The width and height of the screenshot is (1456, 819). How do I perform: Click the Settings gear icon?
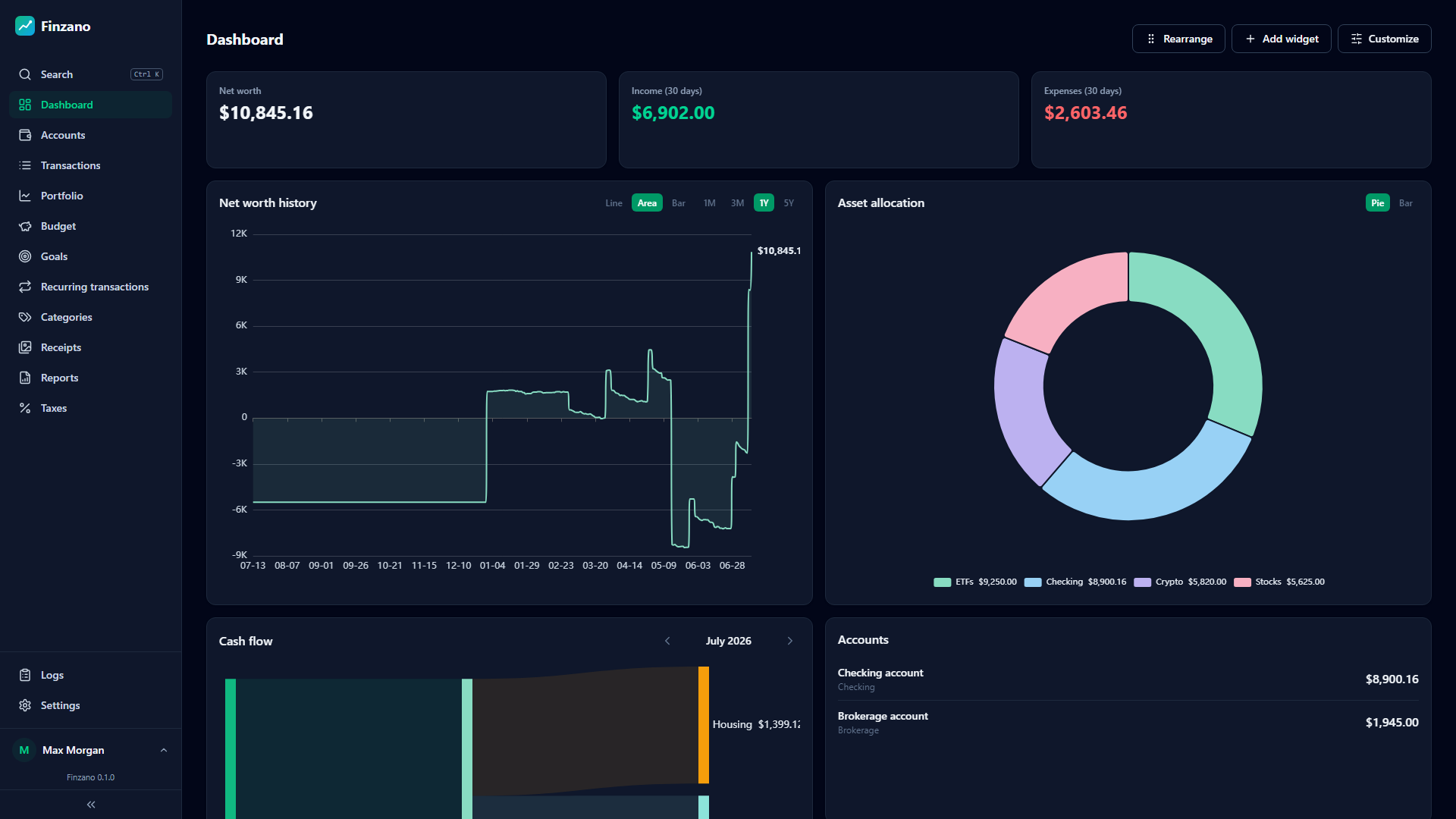pyautogui.click(x=25, y=705)
